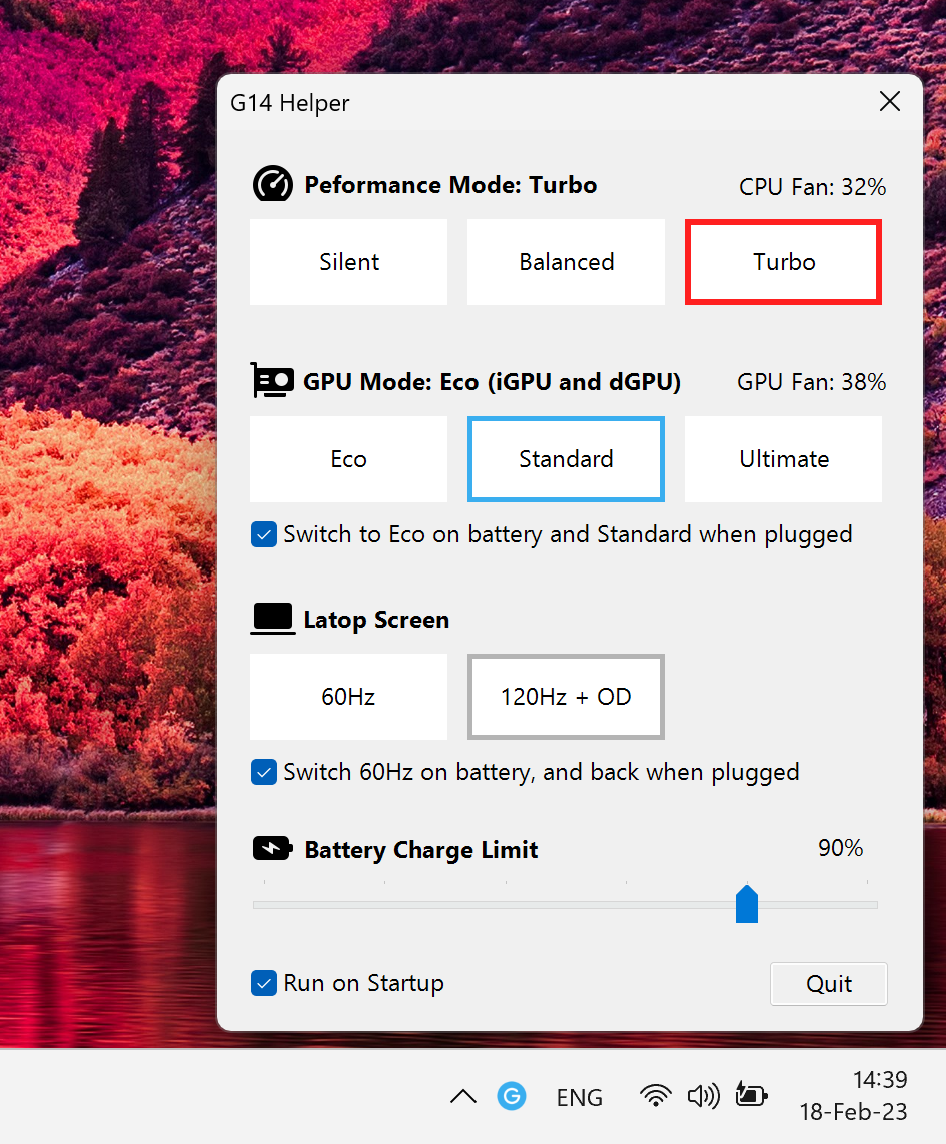Open the clock and date panel
The height and width of the screenshot is (1144, 946).
[x=853, y=1096]
